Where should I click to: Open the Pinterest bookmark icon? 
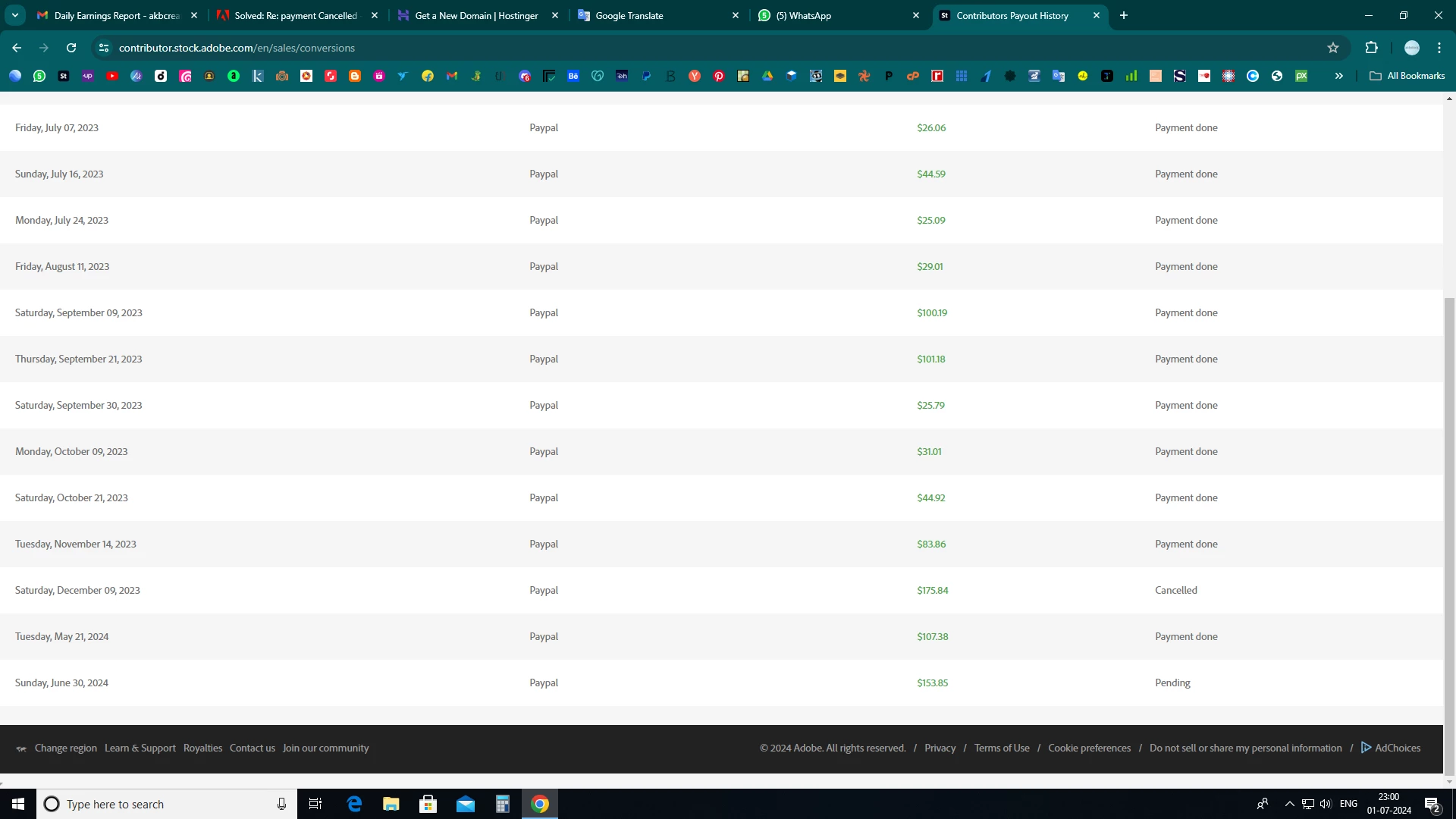click(x=719, y=76)
